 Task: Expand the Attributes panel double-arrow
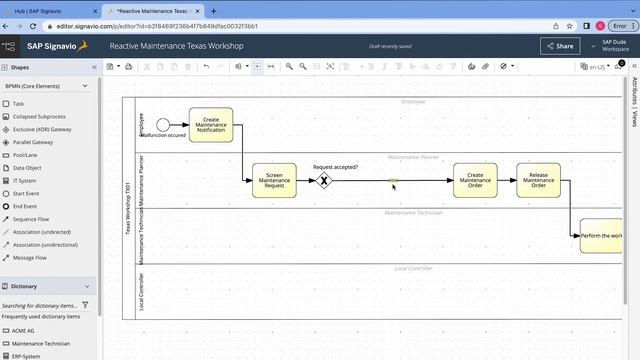[634, 66]
